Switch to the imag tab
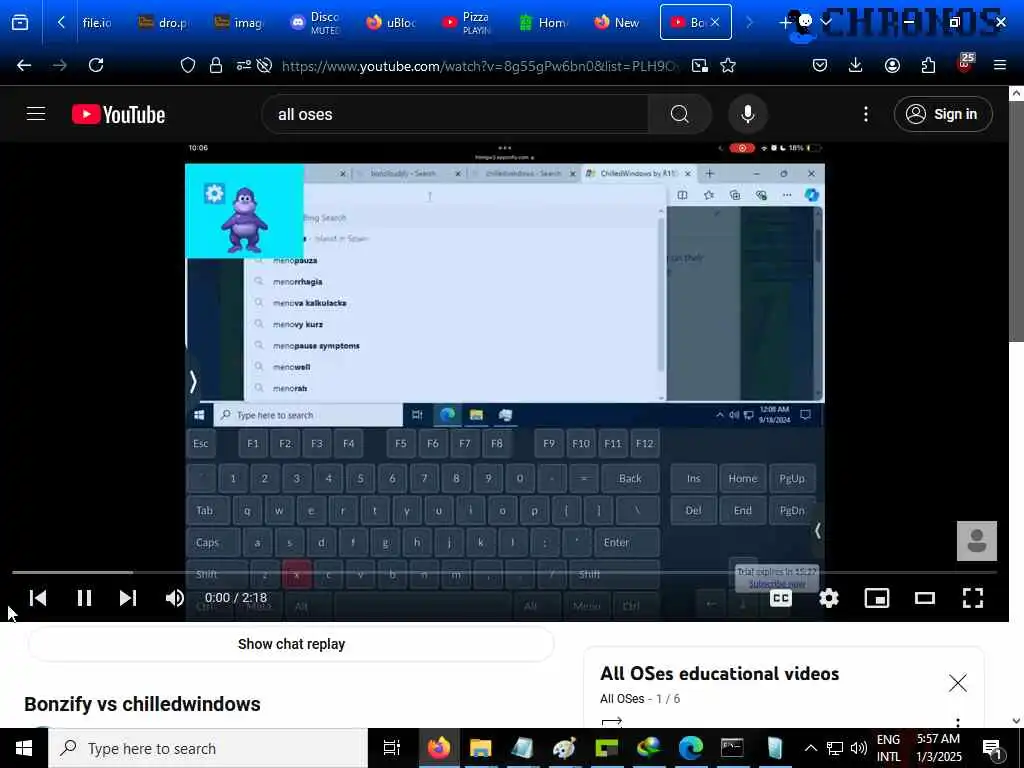Image resolution: width=1024 pixels, height=768 pixels. [239, 23]
